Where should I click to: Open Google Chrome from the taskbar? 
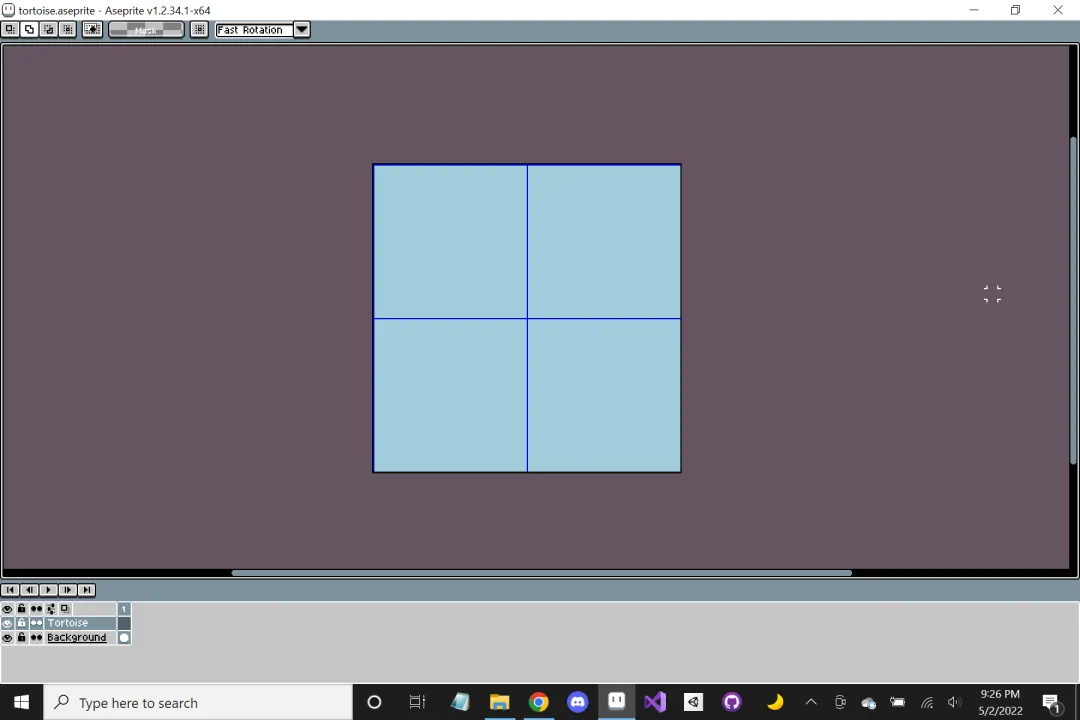pos(539,702)
